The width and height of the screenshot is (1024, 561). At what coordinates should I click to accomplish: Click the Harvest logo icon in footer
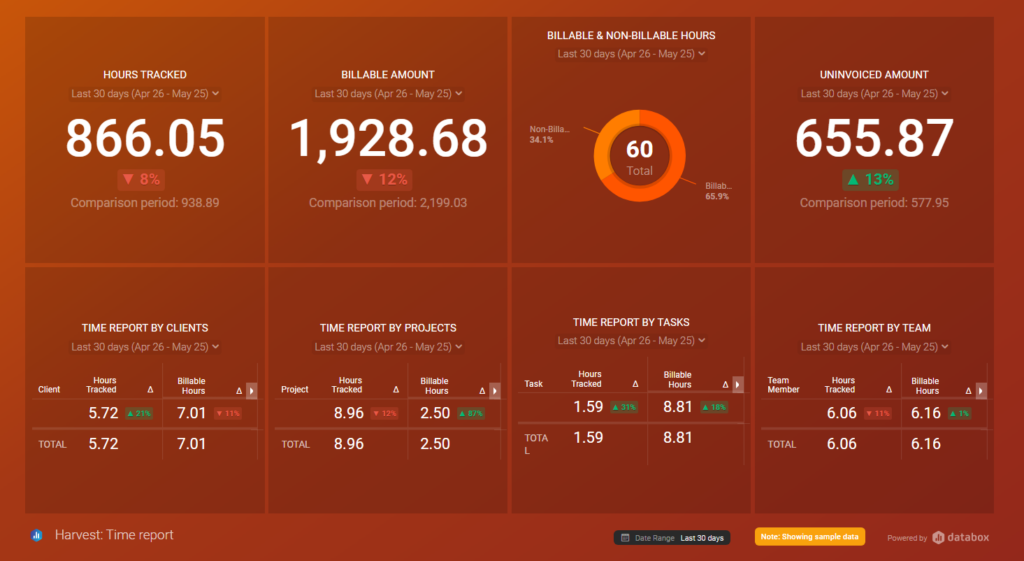coord(37,536)
